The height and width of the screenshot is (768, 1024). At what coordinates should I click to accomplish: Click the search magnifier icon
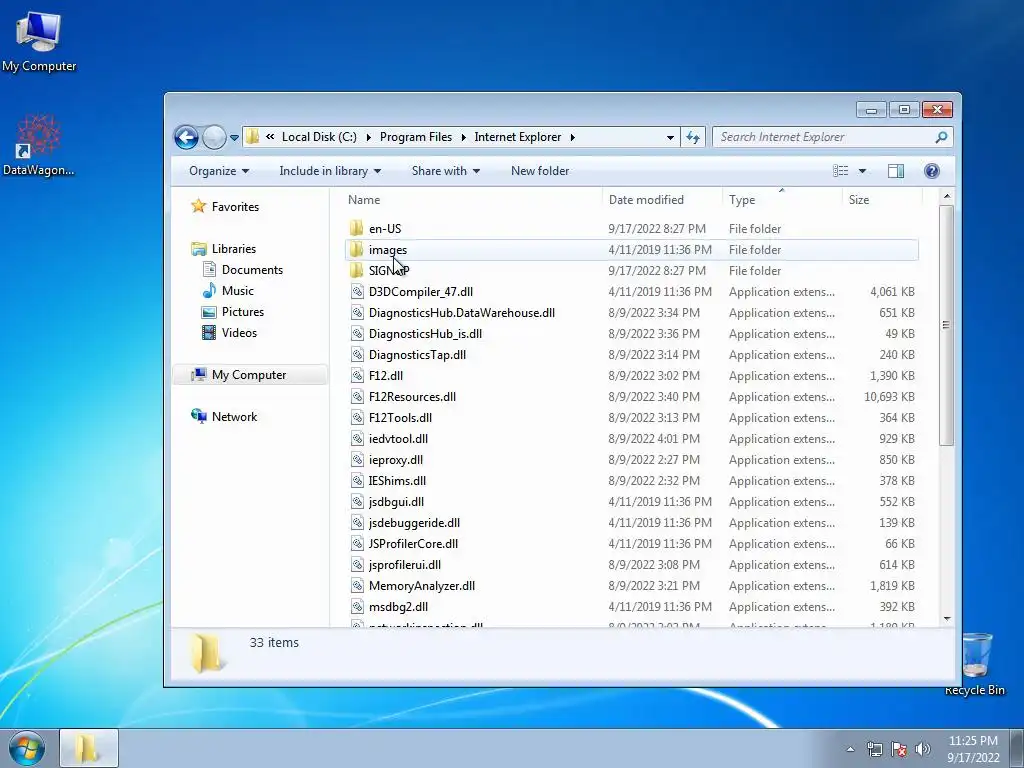tap(941, 137)
